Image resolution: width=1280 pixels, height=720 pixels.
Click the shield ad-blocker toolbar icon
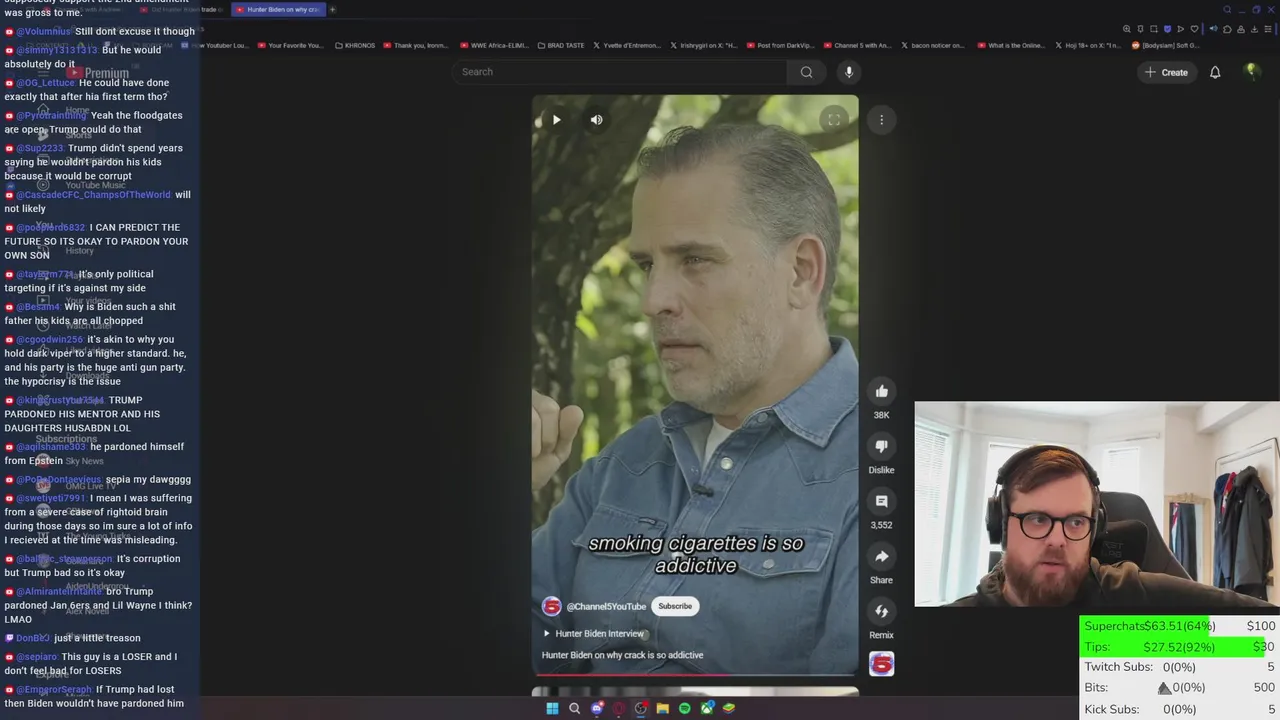[x=1167, y=29]
